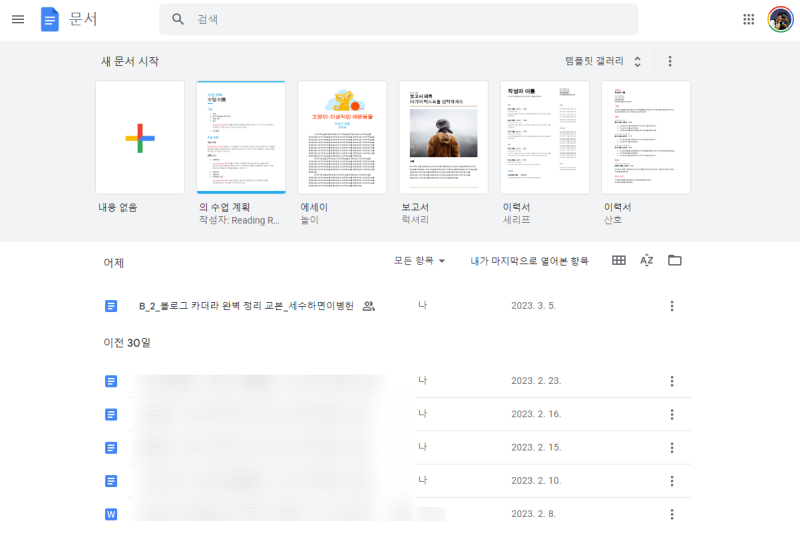Open the file picker folder icon
800x533 pixels.
[x=674, y=261]
